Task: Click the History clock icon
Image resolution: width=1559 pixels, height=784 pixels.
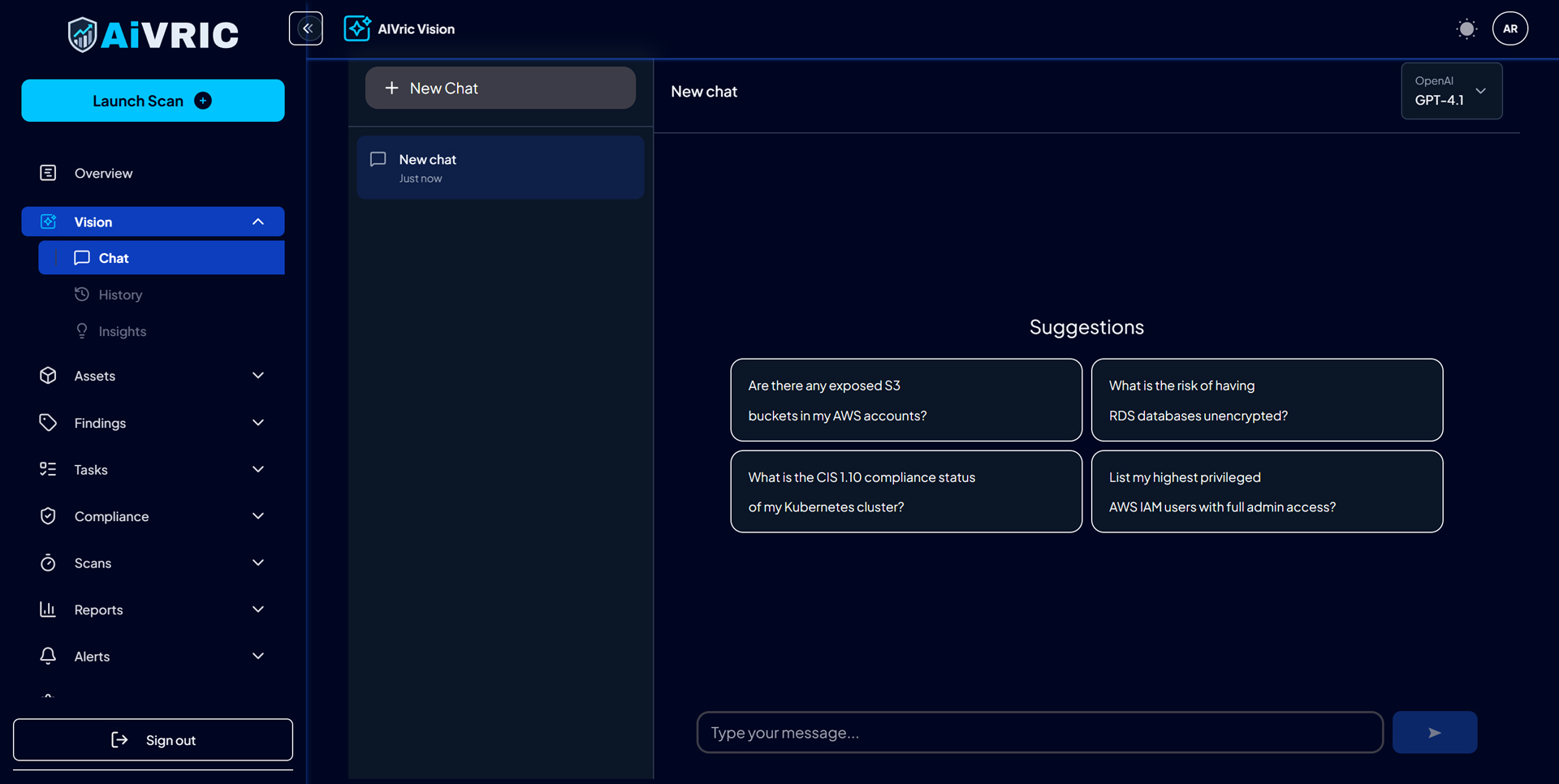Action: point(82,294)
